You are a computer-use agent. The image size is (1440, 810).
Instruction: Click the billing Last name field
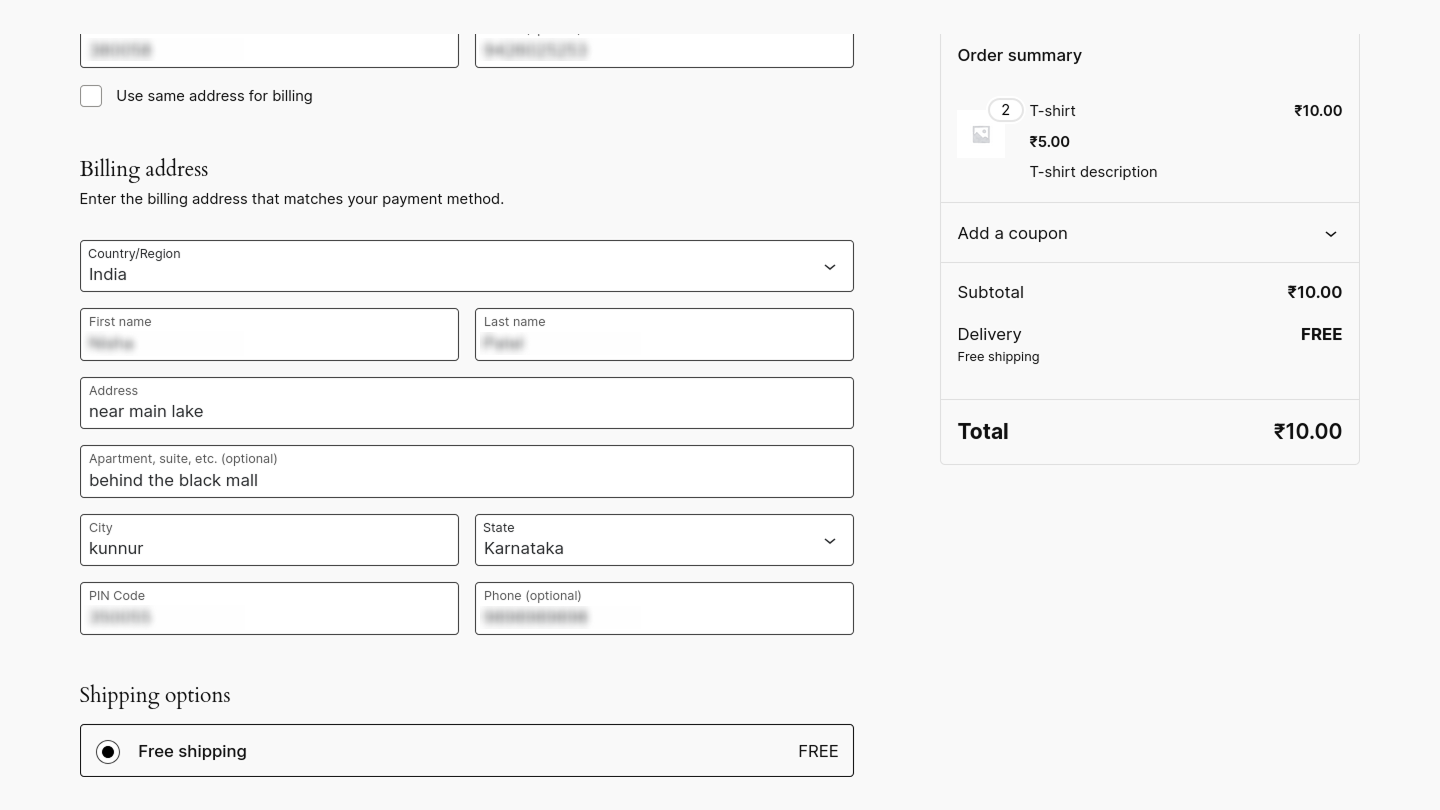pyautogui.click(x=664, y=334)
